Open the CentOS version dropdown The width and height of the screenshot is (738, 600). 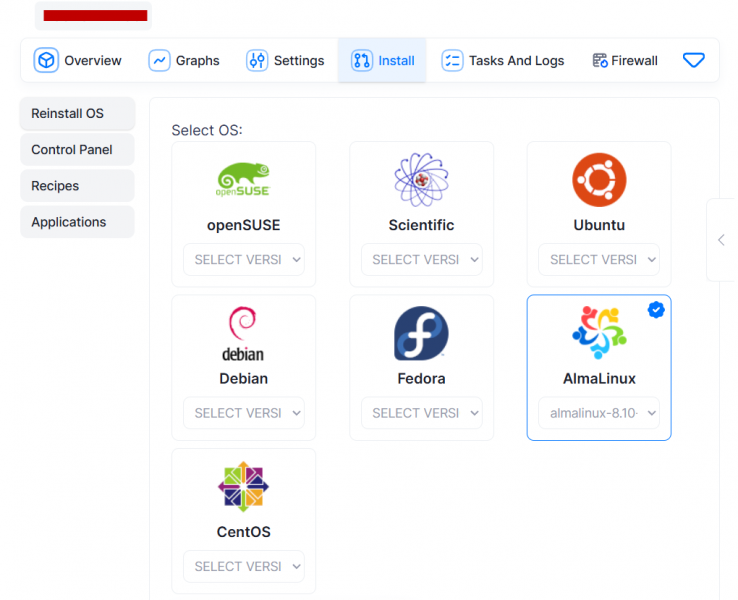coord(244,566)
